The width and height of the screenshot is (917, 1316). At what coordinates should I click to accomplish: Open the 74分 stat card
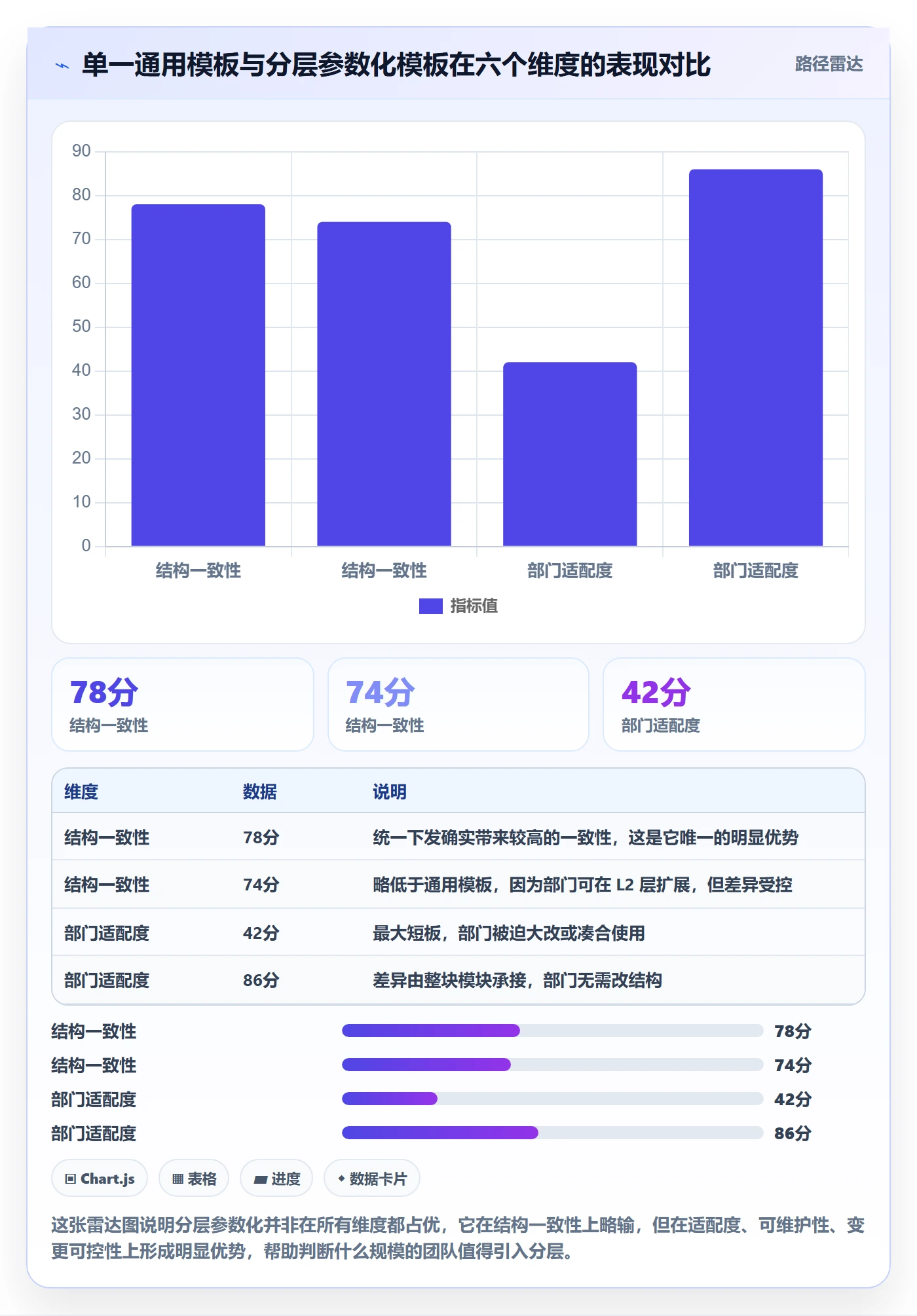[x=458, y=704]
